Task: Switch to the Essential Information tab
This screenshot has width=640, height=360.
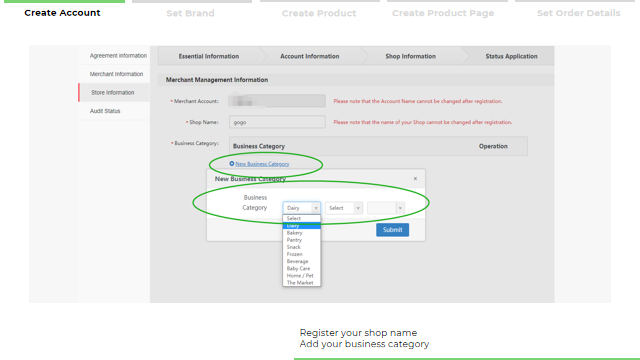Action: [x=209, y=56]
